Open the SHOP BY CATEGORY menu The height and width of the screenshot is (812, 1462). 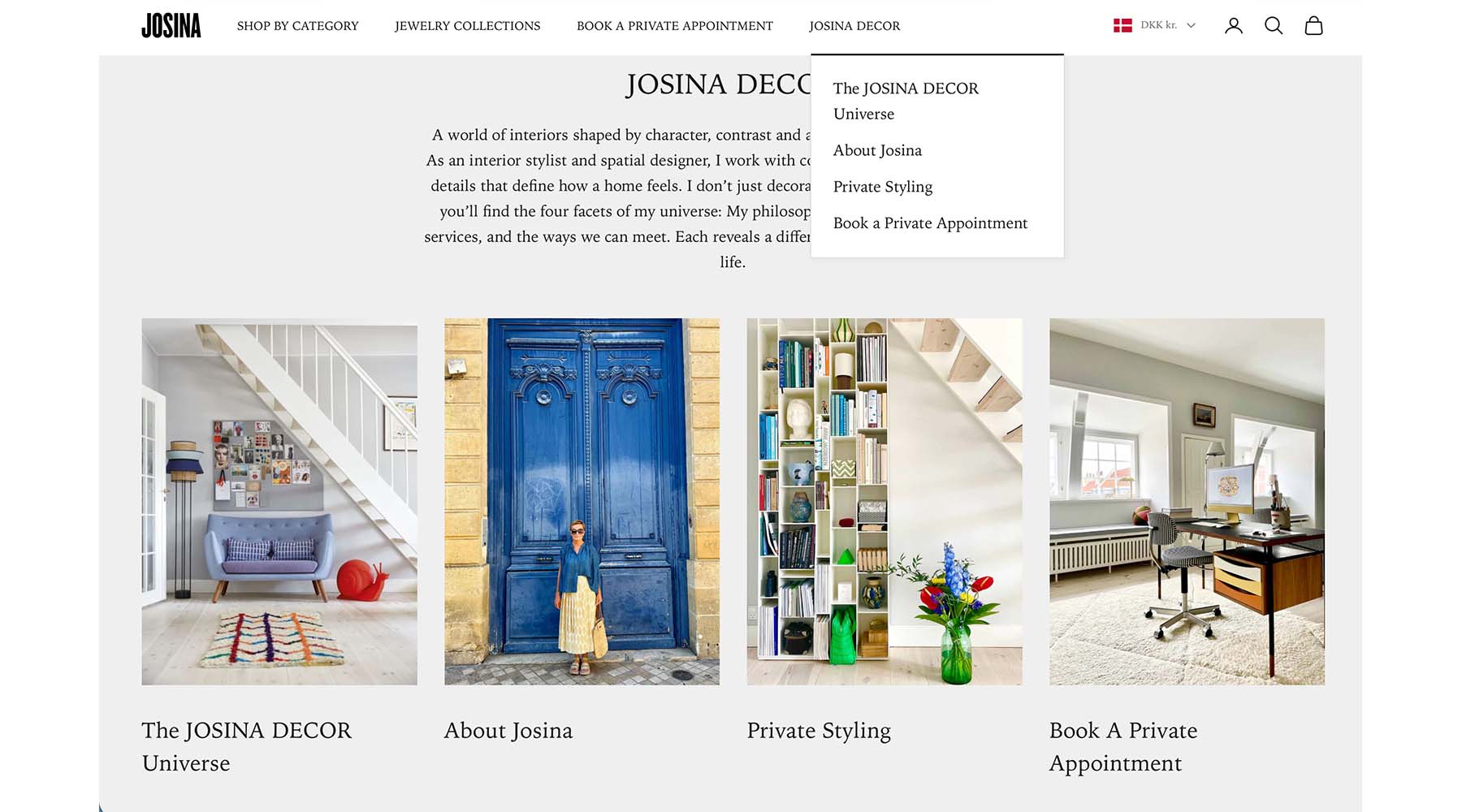pyautogui.click(x=297, y=26)
